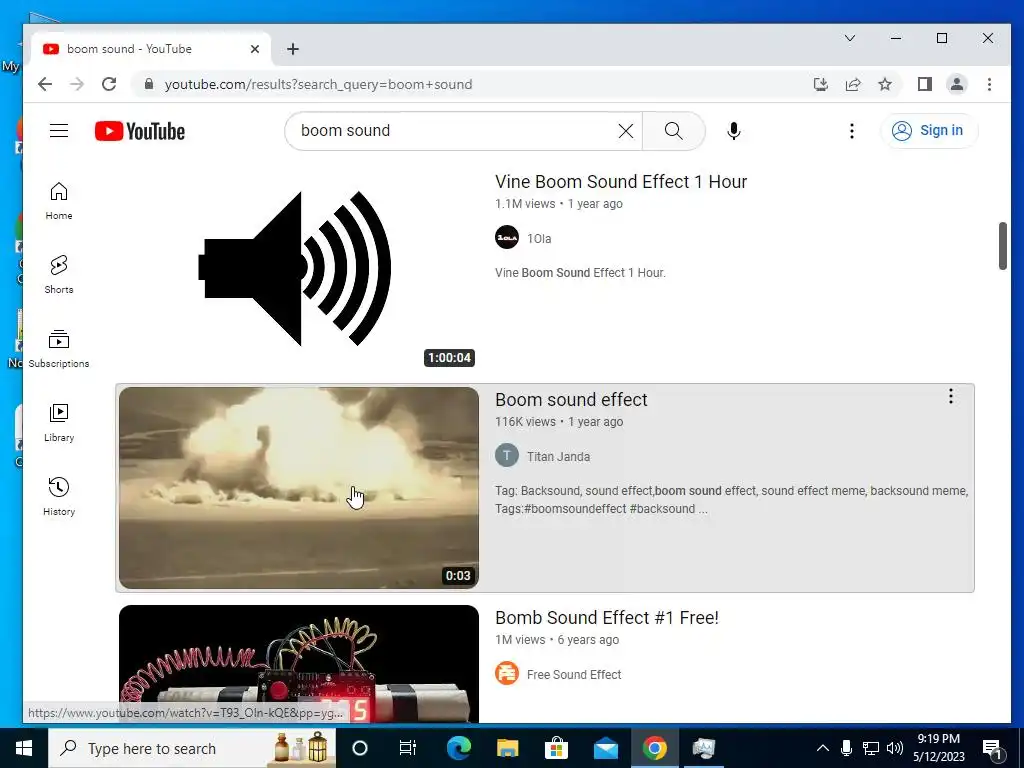
Task: Go forward in Chrome
Action: point(77,84)
